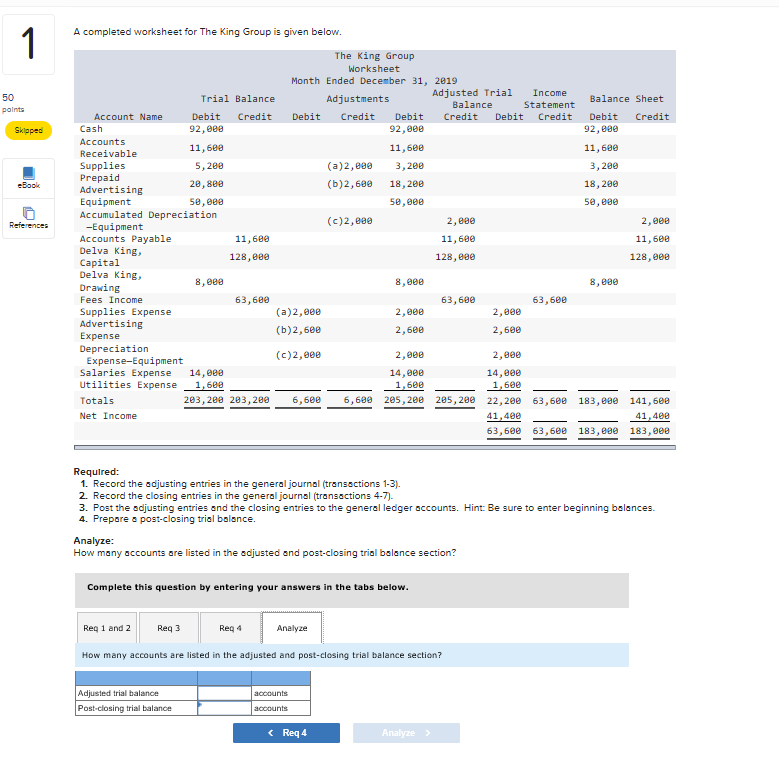Open the References icon
This screenshot has width=779, height=781.
pos(28,218)
